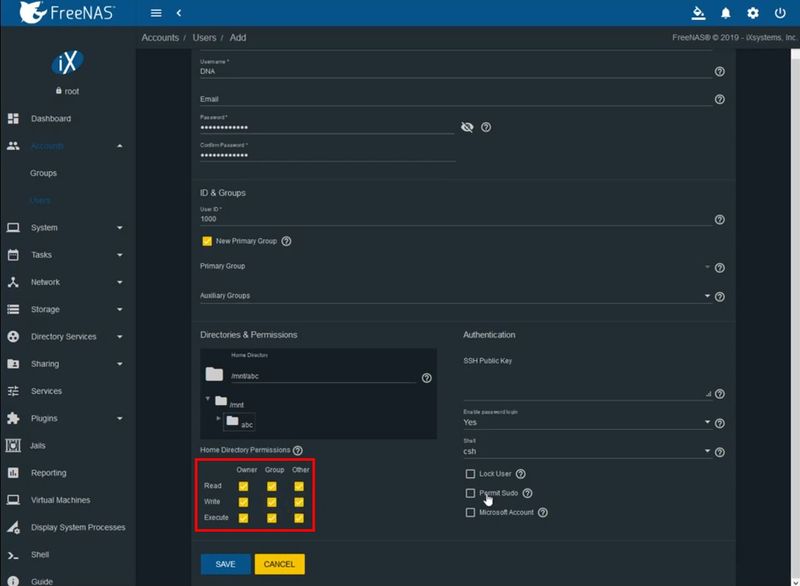Open the Primary Group dropdown
Screen dimensions: 800x586
pyautogui.click(x=707, y=267)
